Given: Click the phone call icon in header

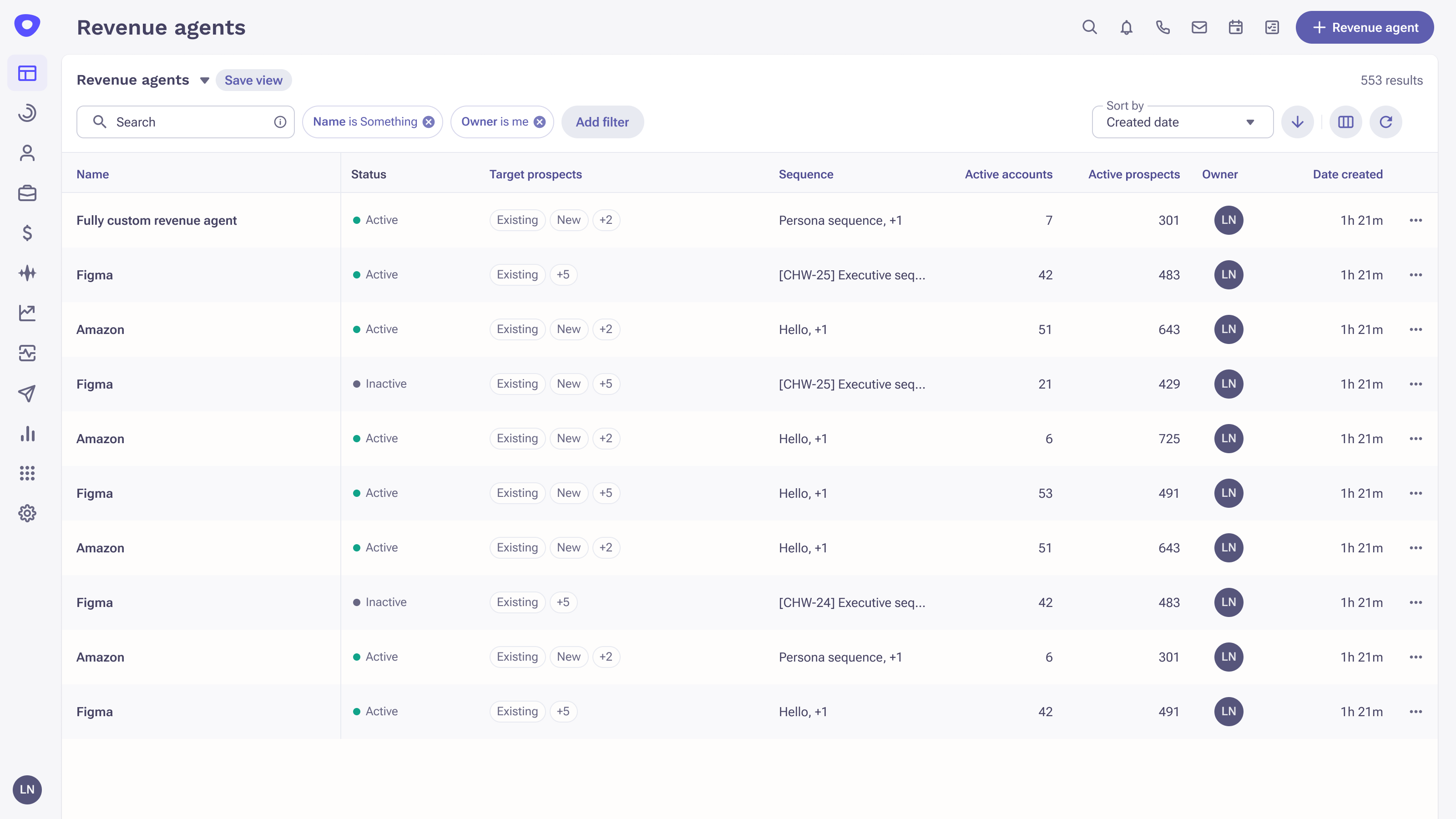Looking at the screenshot, I should point(1163,27).
